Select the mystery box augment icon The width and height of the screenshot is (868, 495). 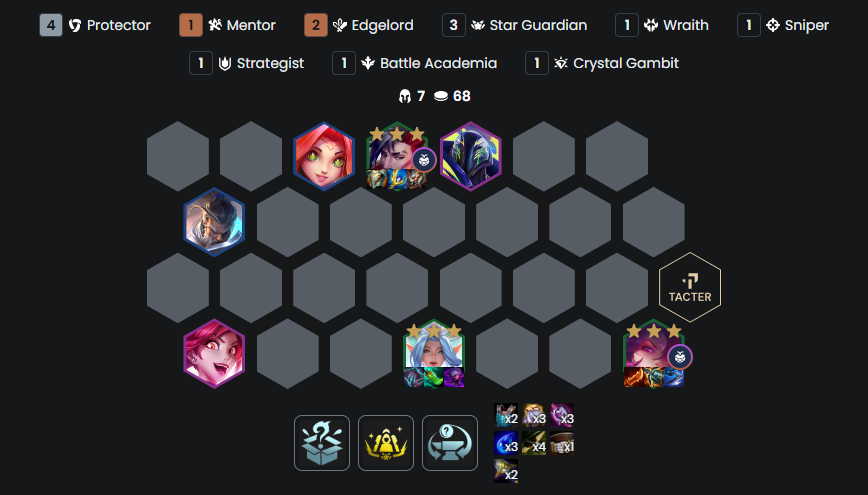tap(322, 443)
